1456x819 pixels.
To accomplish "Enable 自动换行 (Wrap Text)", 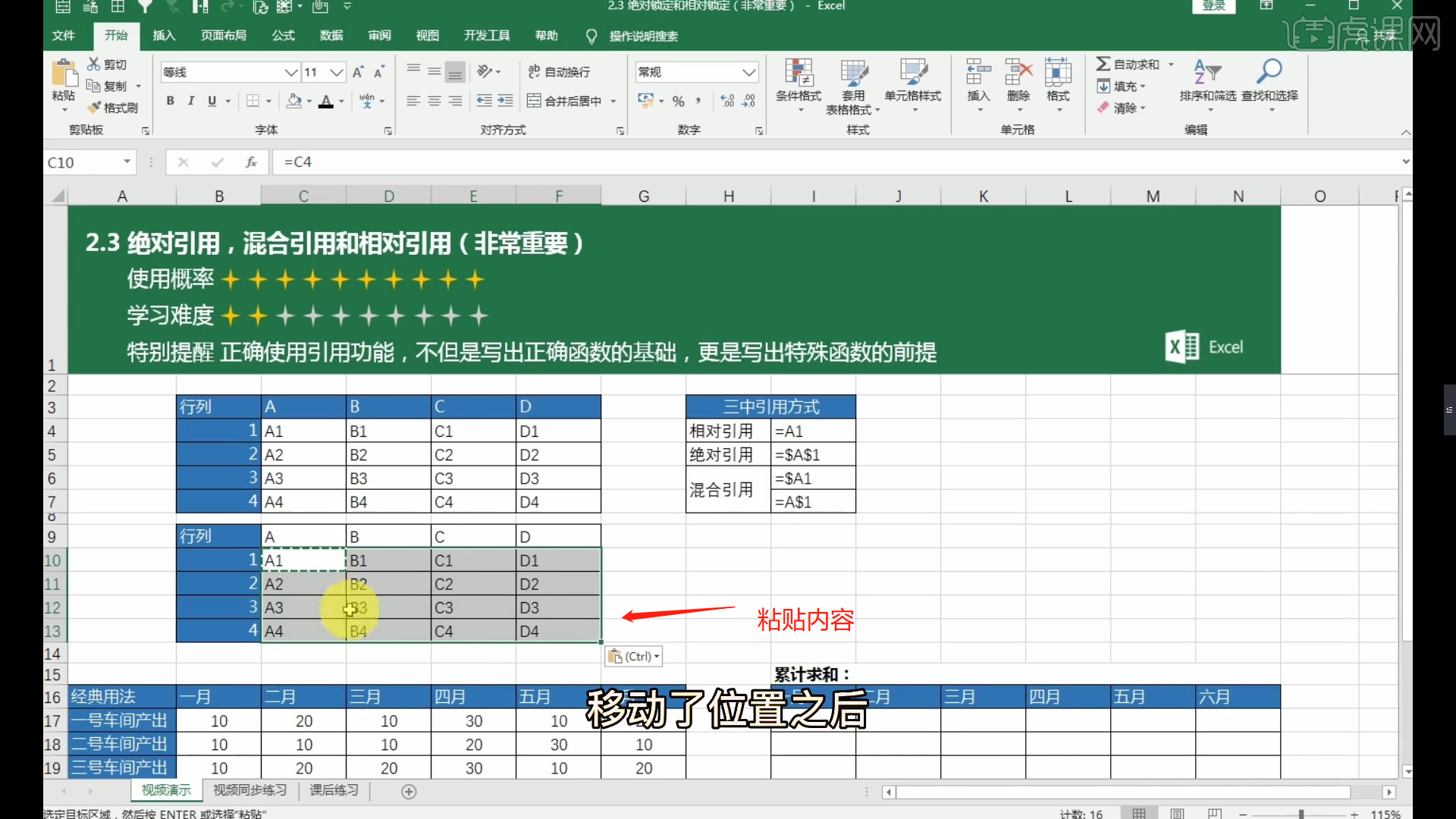I will (557, 71).
